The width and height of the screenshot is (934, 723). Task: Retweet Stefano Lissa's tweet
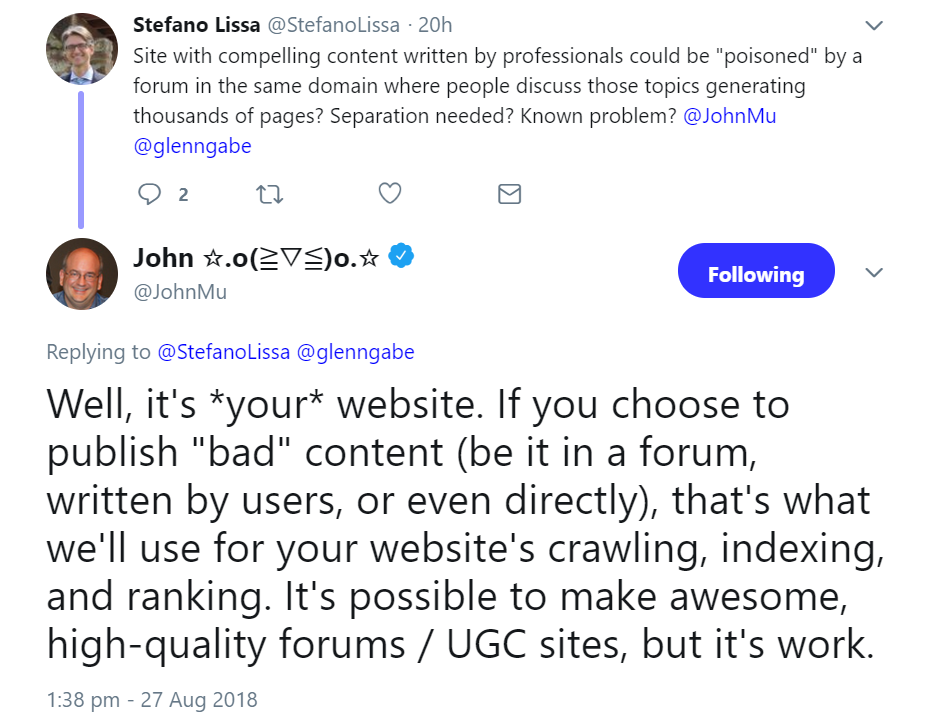click(269, 194)
